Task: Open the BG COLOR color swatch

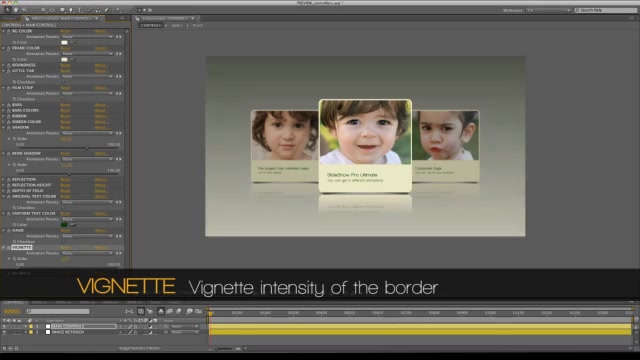Action: point(64,42)
